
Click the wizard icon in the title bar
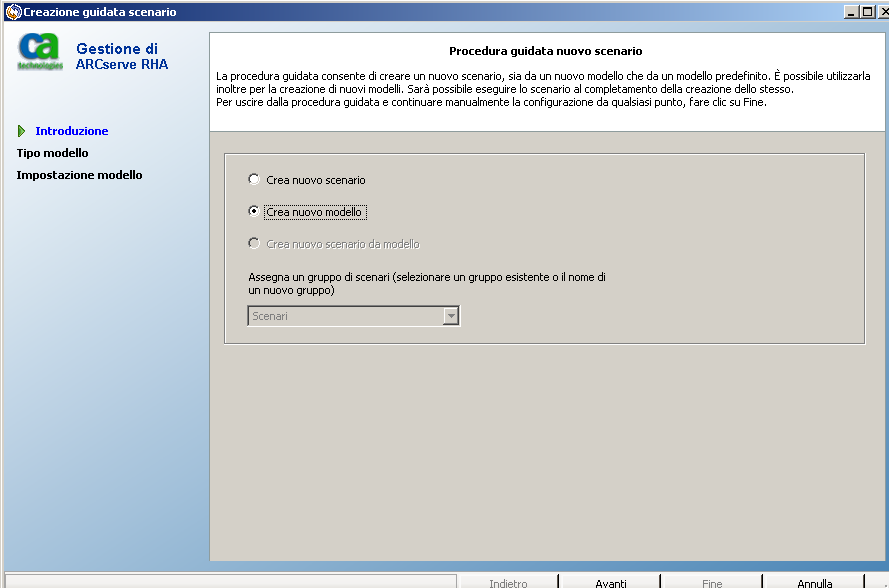coord(13,11)
